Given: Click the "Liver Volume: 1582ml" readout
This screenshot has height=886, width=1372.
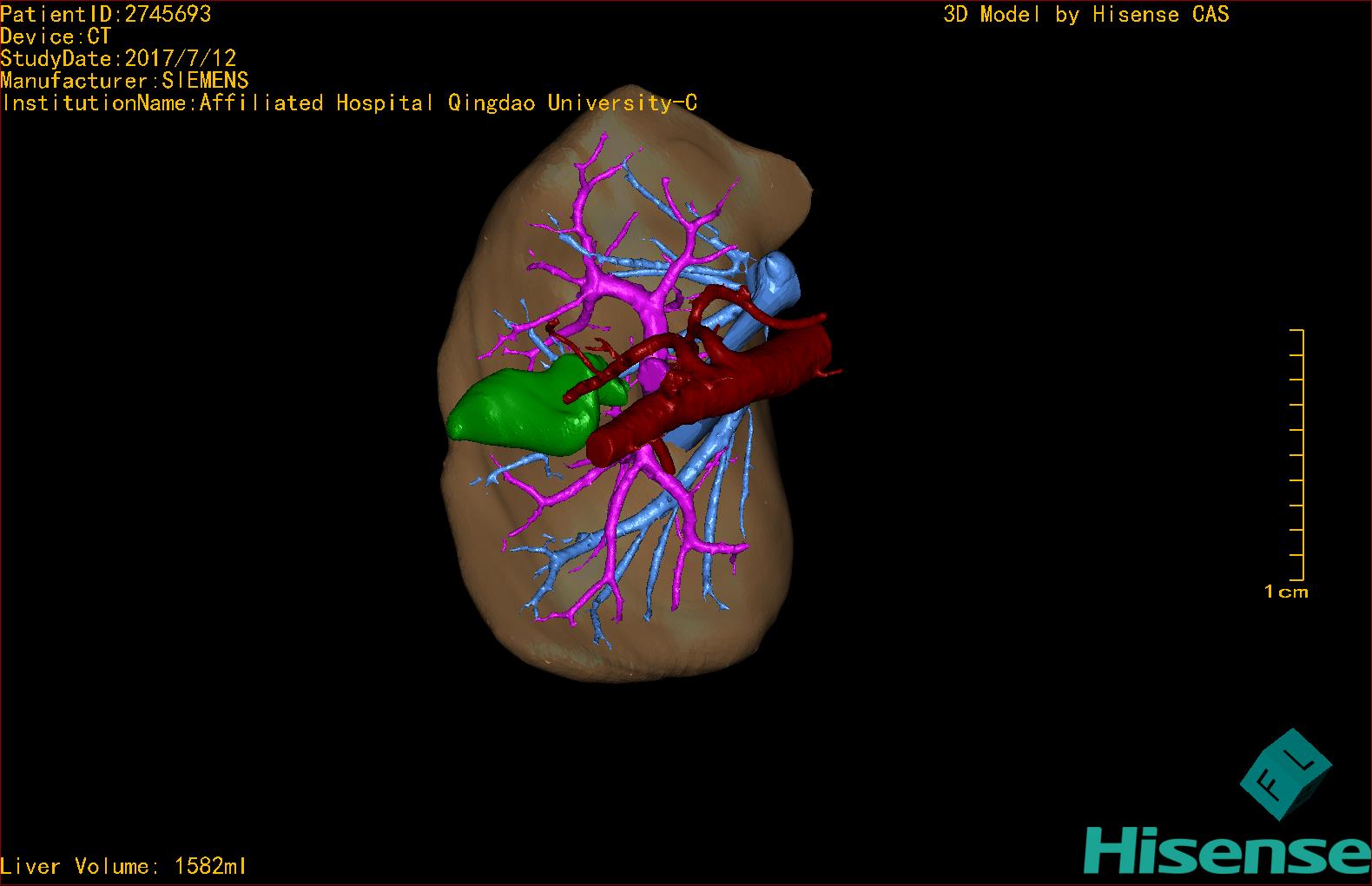Looking at the screenshot, I should tap(123, 866).
